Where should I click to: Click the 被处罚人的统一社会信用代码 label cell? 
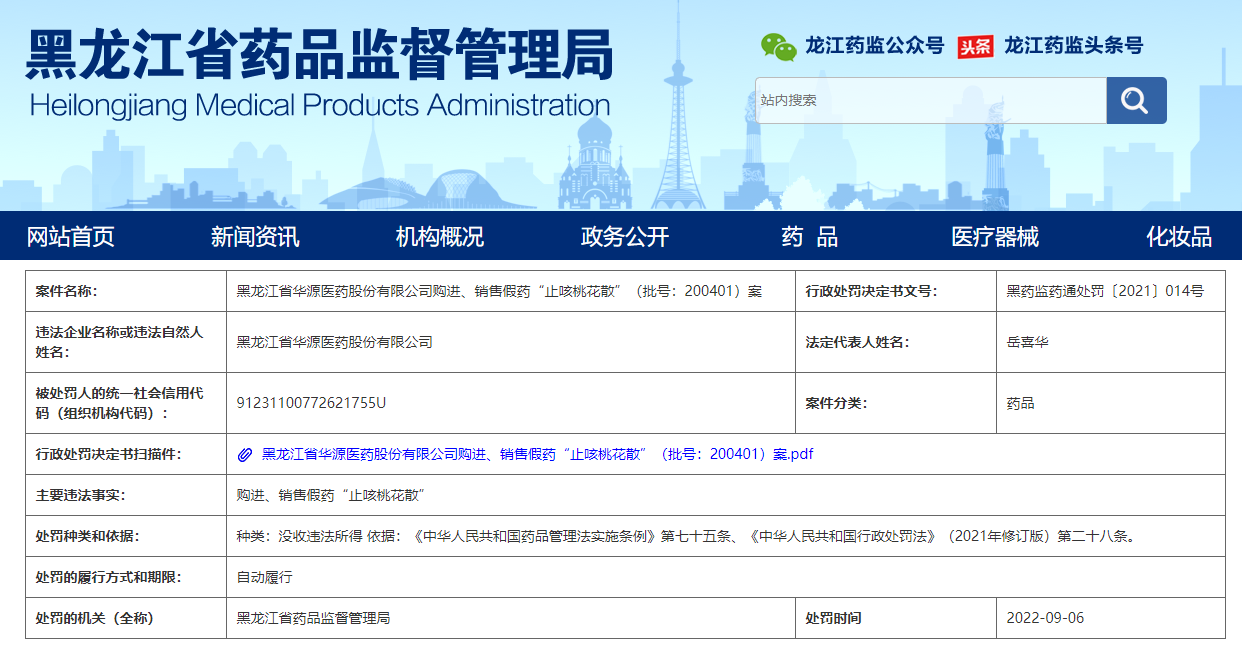tap(126, 403)
